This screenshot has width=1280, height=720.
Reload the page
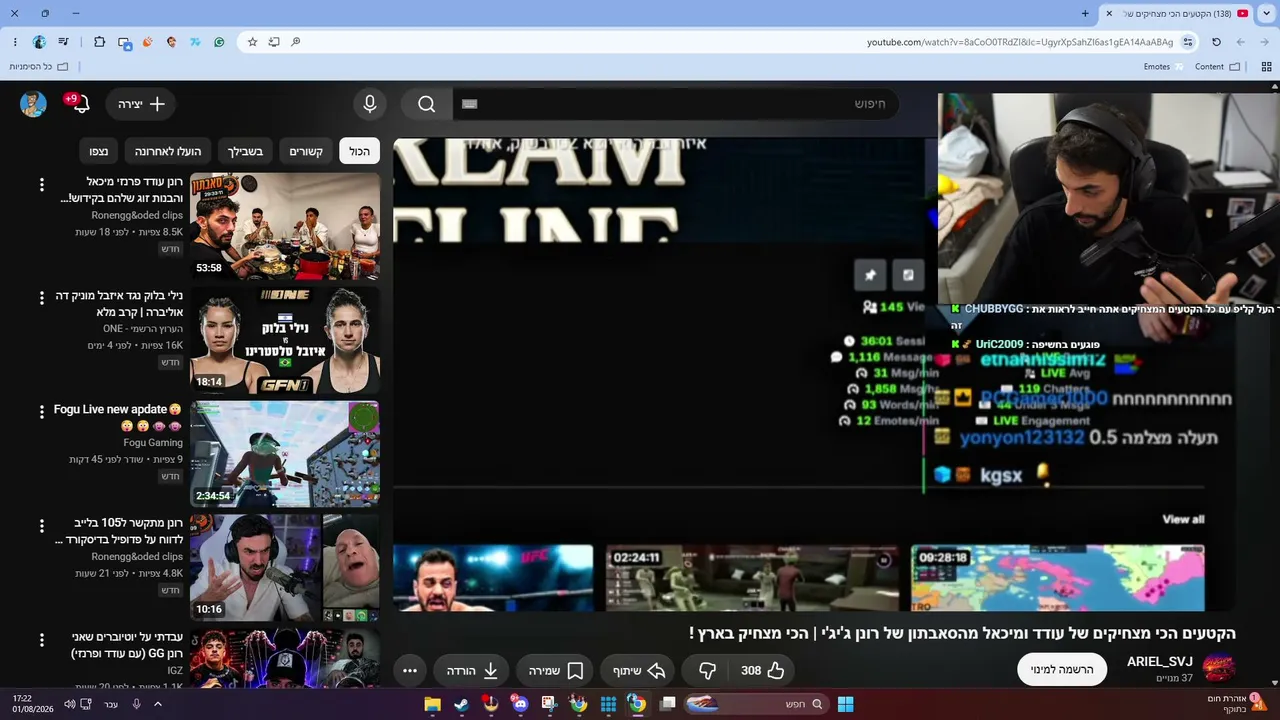click(x=1216, y=42)
